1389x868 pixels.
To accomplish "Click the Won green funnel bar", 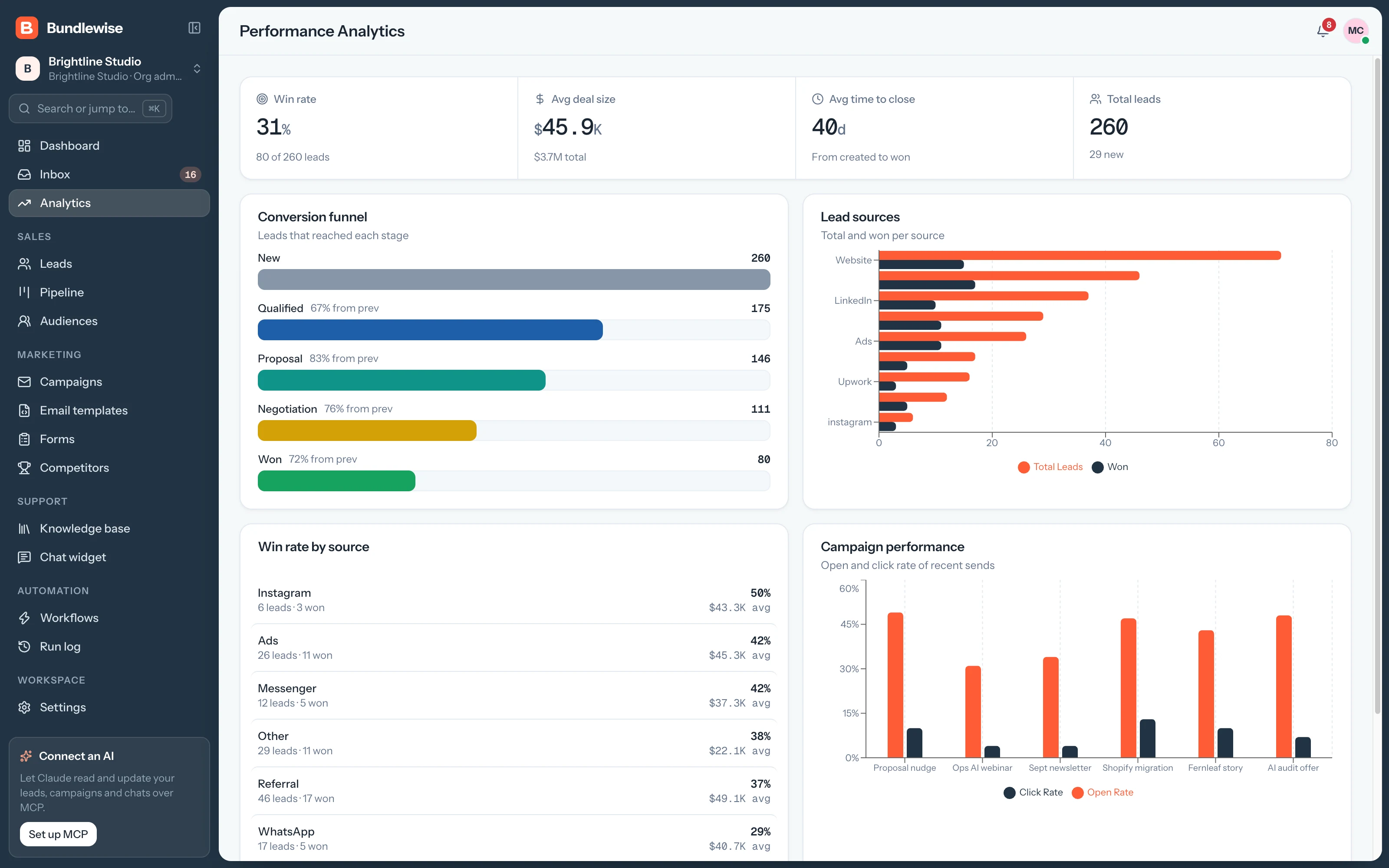I will point(336,481).
